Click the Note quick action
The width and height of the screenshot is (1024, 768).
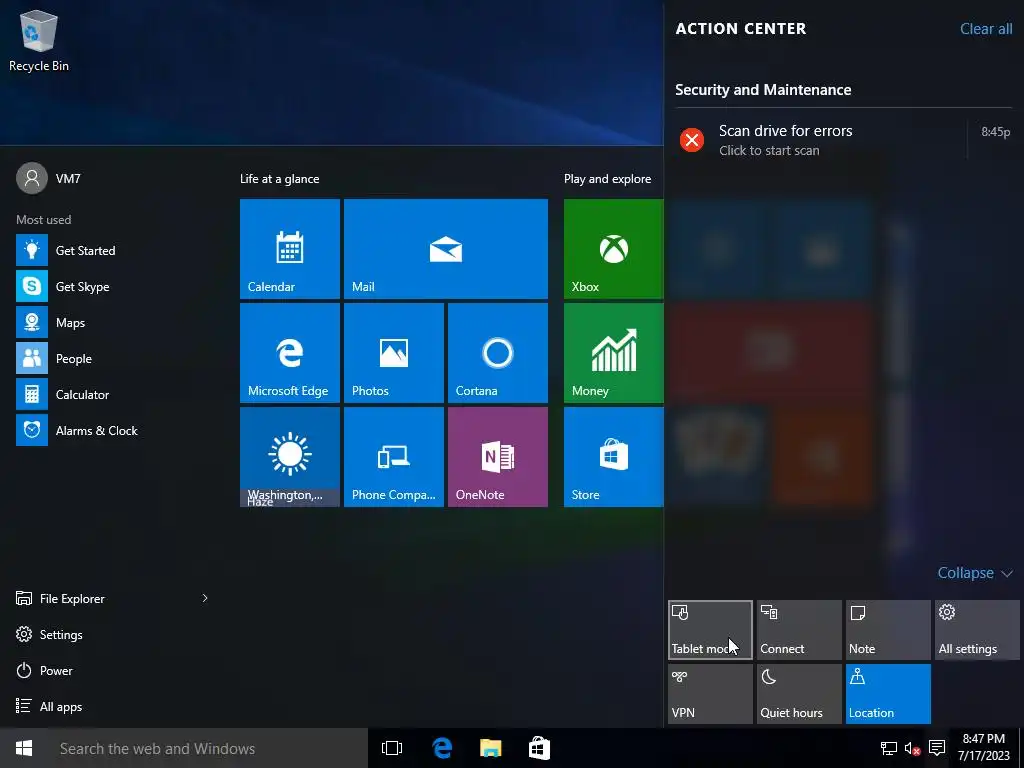click(888, 630)
